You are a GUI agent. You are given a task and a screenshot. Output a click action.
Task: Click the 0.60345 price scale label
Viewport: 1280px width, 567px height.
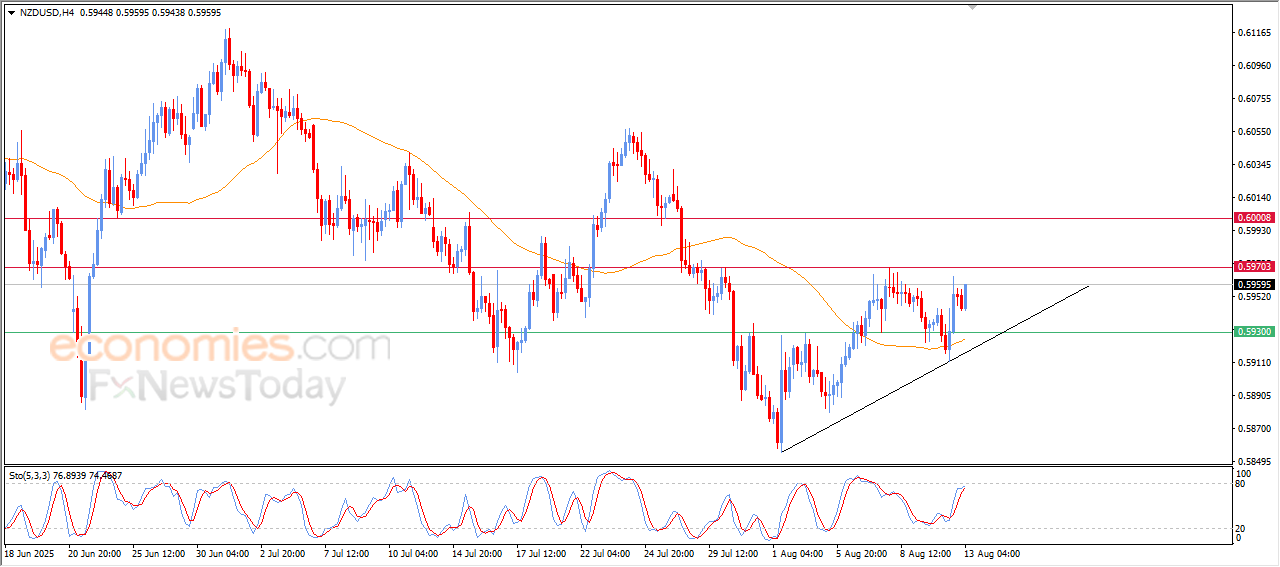coord(1254,165)
